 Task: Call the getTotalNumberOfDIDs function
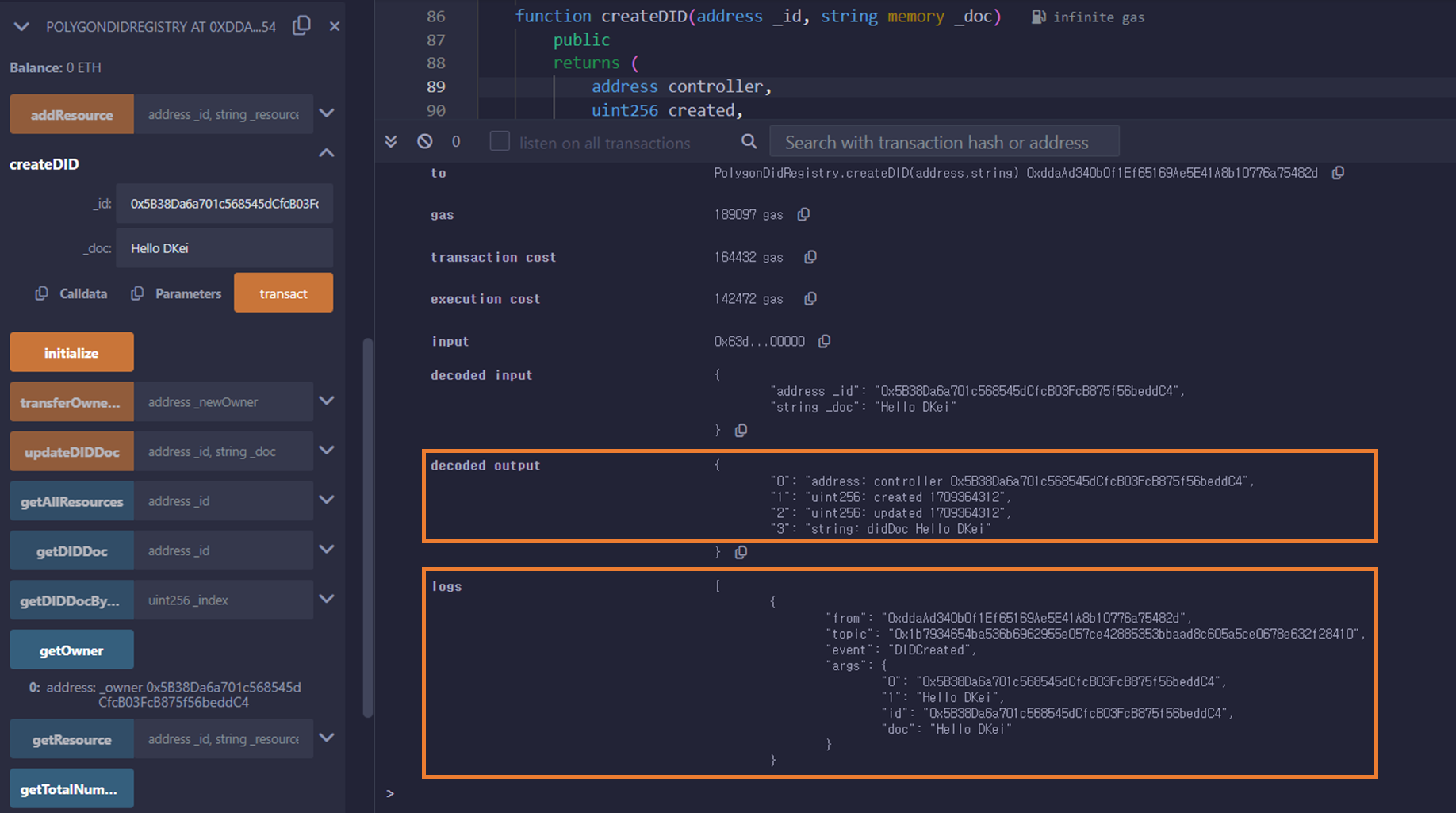pos(72,788)
